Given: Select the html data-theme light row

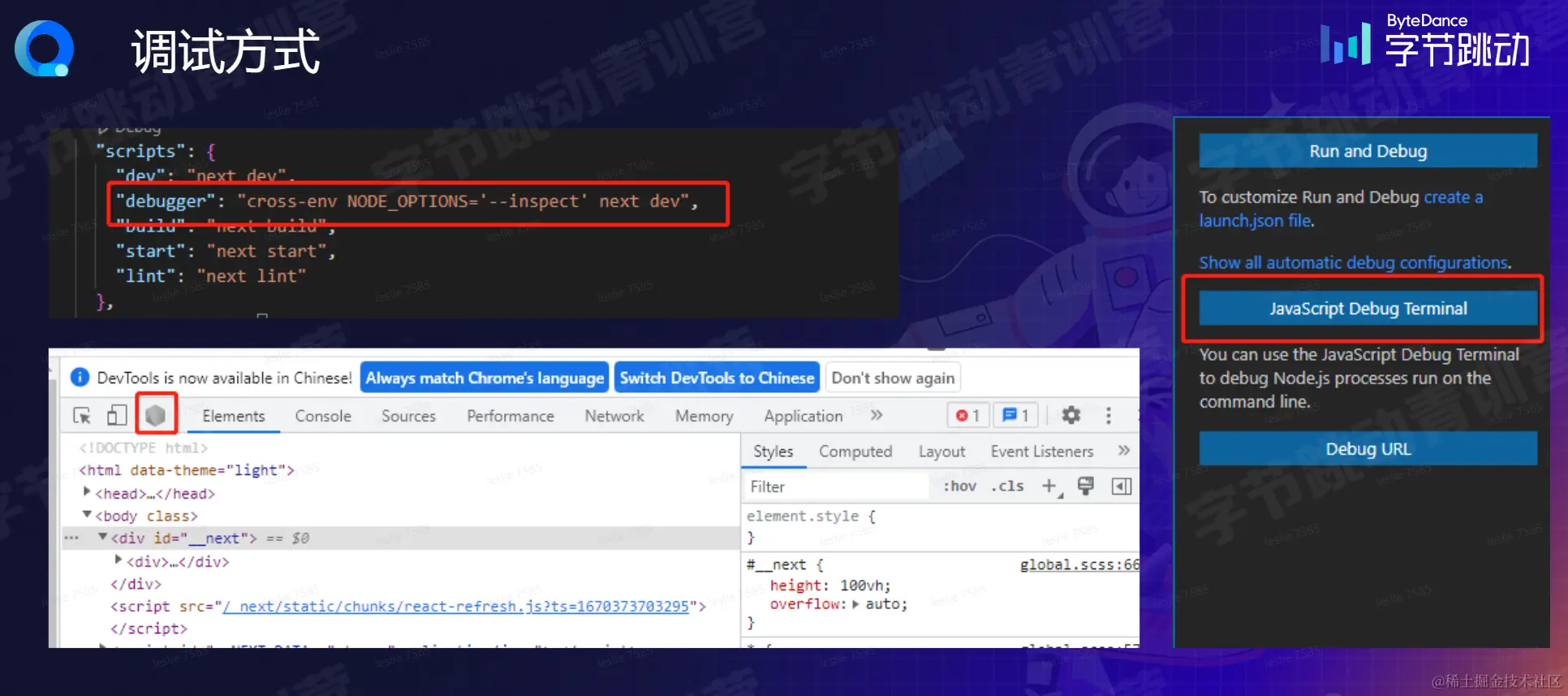Looking at the screenshot, I should pyautogui.click(x=186, y=470).
